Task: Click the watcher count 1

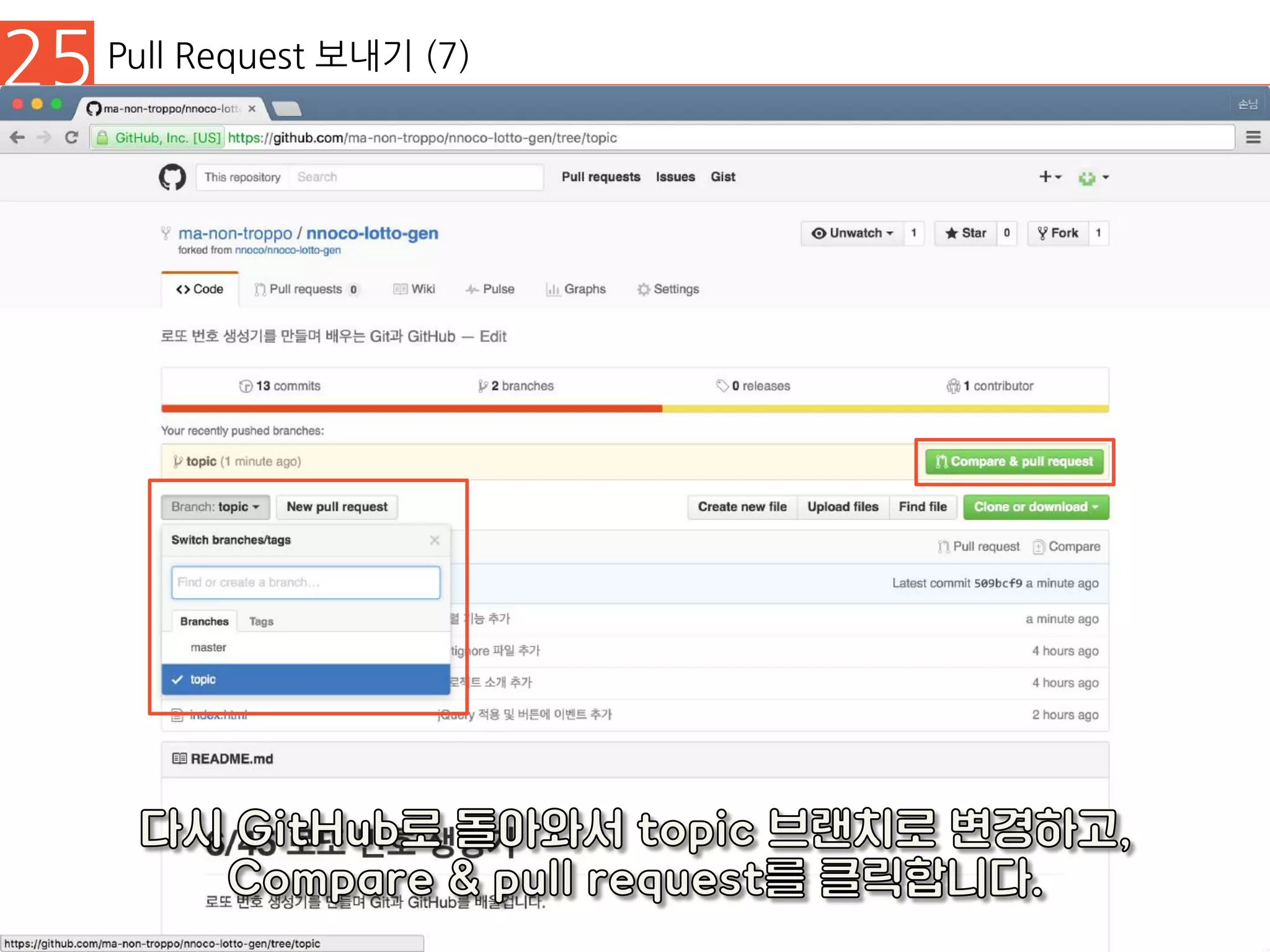Action: point(913,233)
